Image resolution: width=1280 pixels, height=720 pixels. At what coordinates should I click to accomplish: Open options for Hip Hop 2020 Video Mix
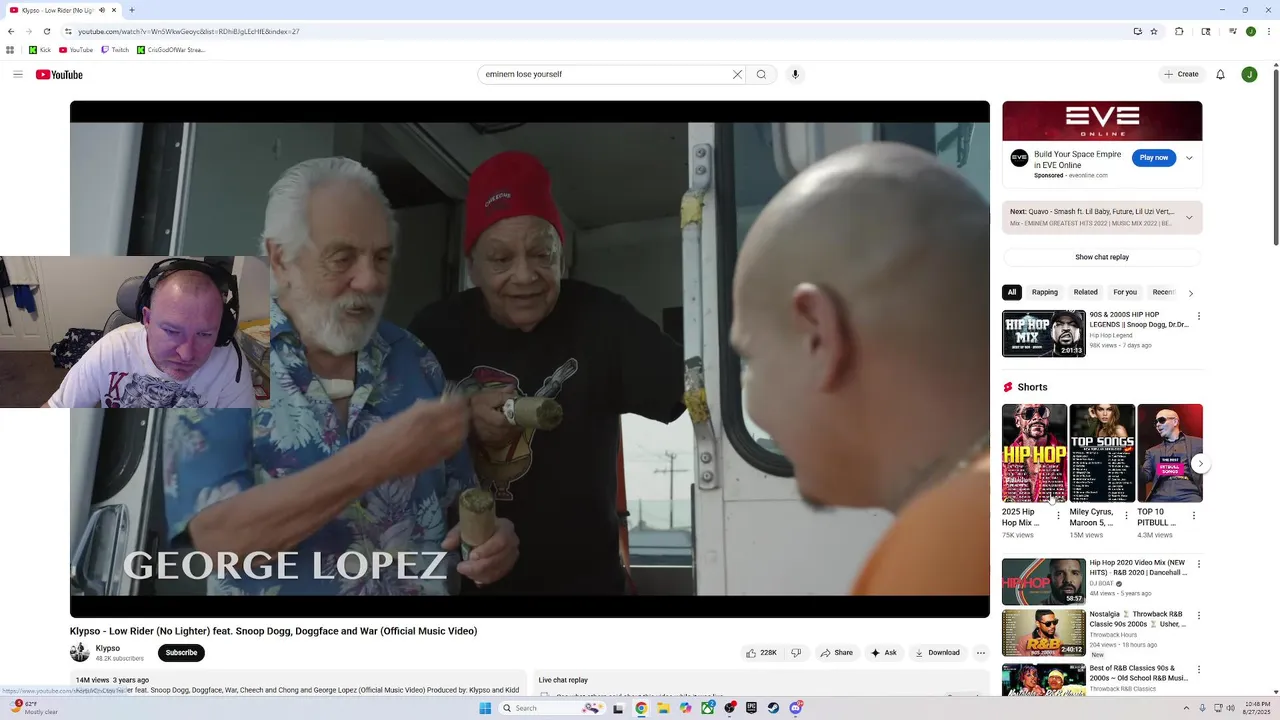(x=1199, y=564)
